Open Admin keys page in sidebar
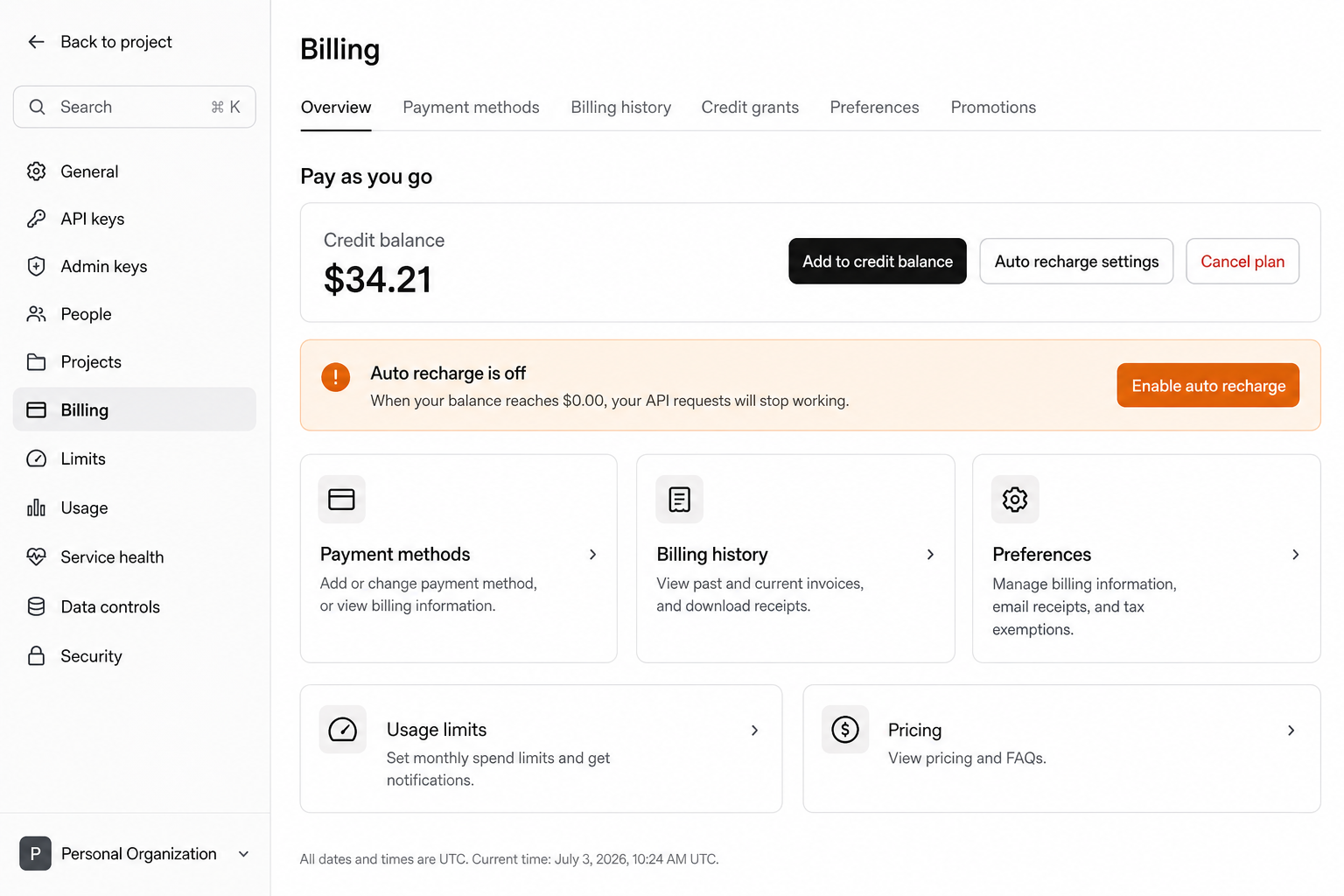 pyautogui.click(x=135, y=266)
